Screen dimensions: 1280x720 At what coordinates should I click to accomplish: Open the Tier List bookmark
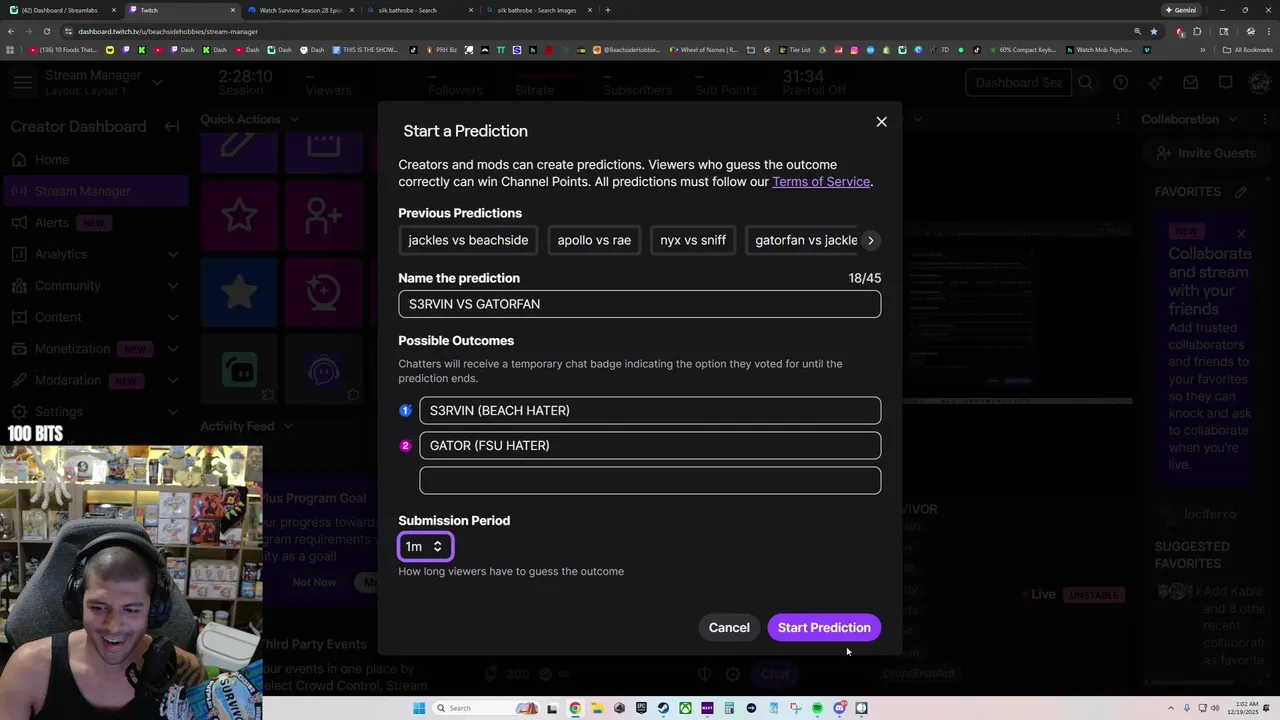[793, 50]
